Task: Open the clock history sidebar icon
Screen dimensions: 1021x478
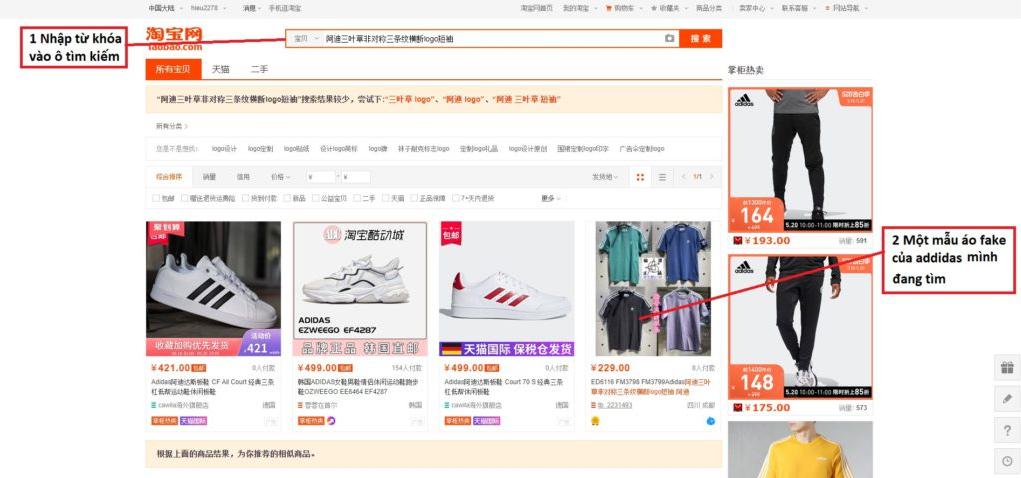Action: [x=1007, y=460]
